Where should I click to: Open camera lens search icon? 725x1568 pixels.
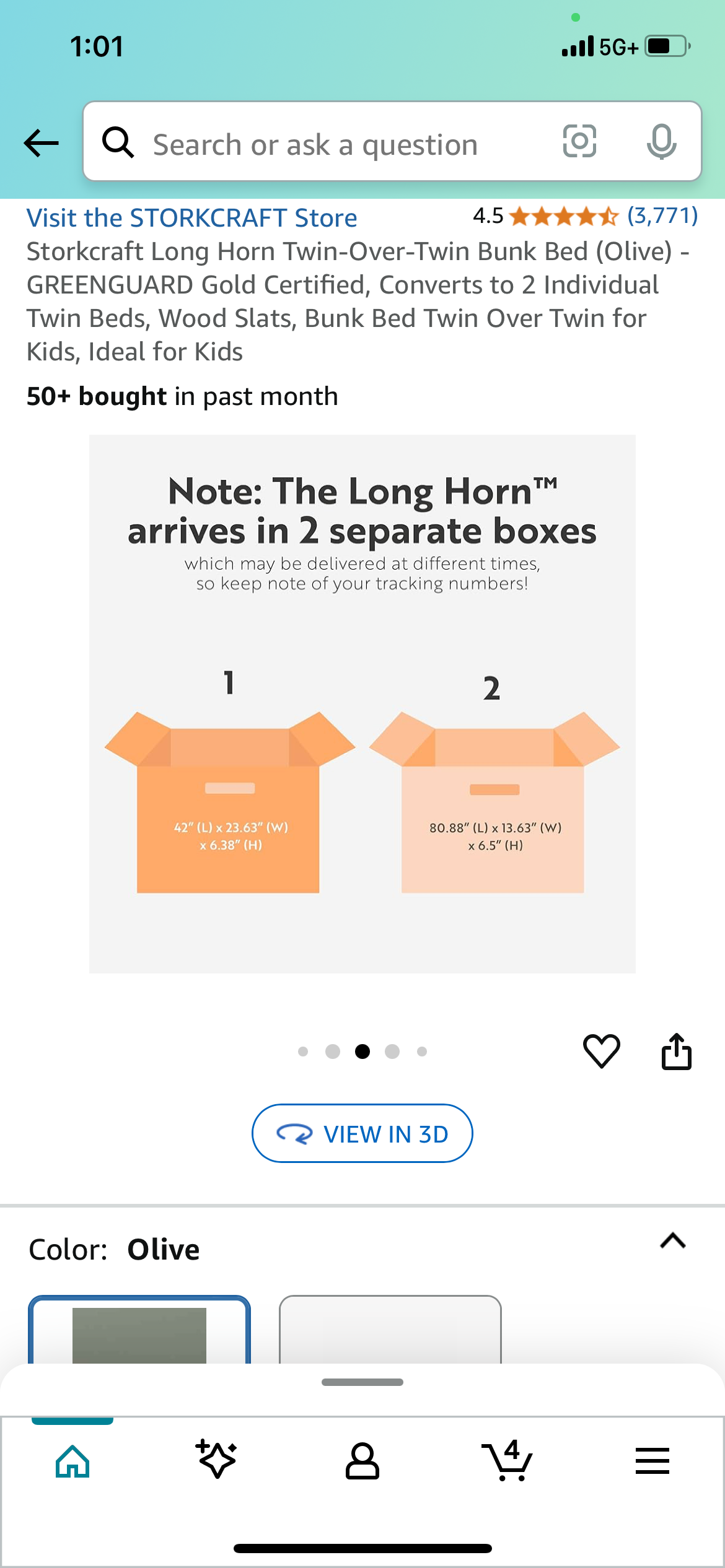tap(579, 141)
